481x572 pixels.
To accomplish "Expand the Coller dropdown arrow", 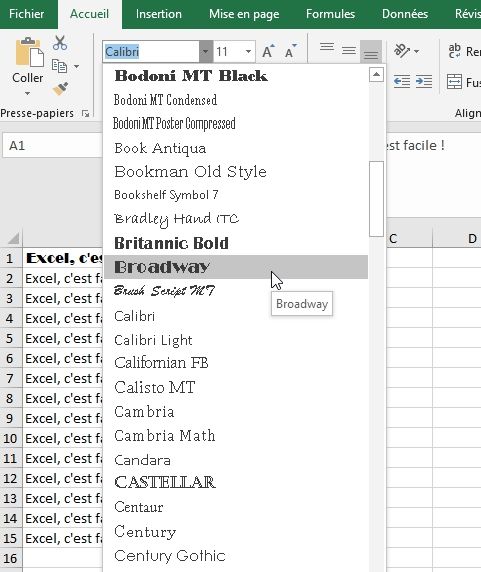I will (x=27, y=93).
